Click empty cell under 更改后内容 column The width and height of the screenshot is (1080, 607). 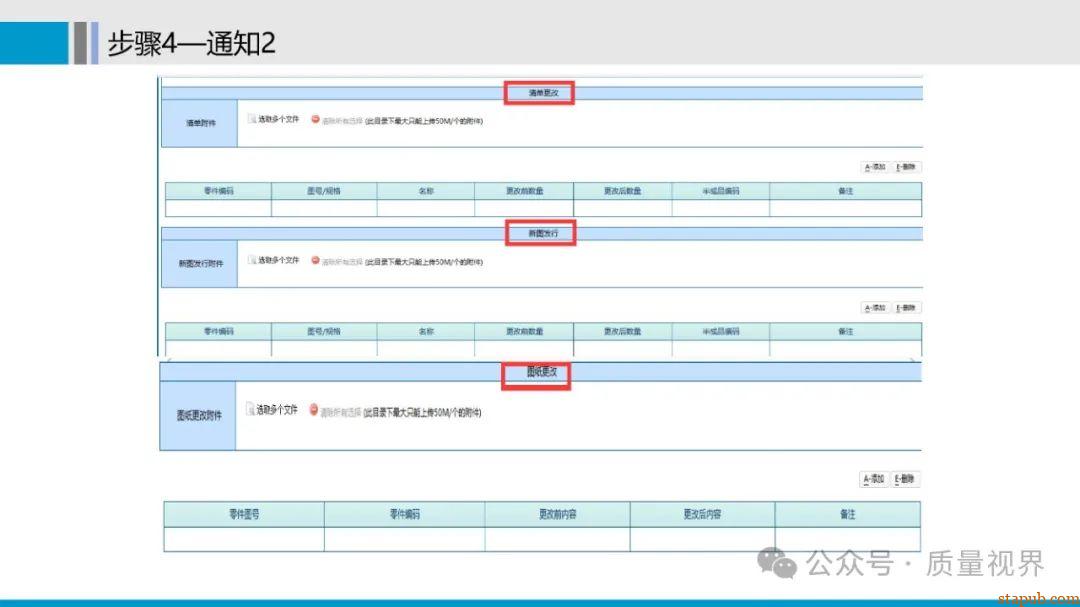702,539
